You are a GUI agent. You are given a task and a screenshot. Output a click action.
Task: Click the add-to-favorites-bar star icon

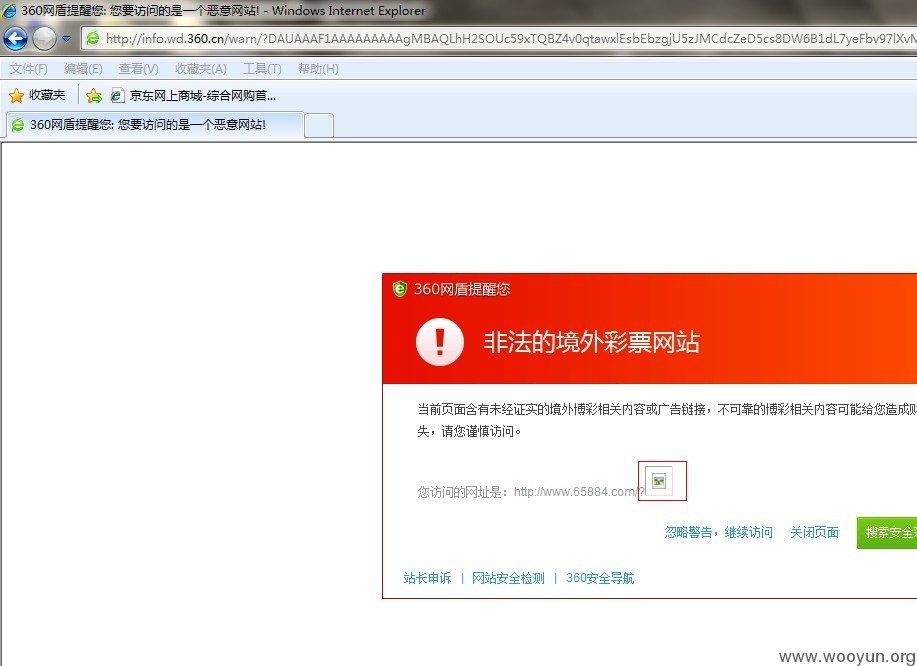coord(94,95)
